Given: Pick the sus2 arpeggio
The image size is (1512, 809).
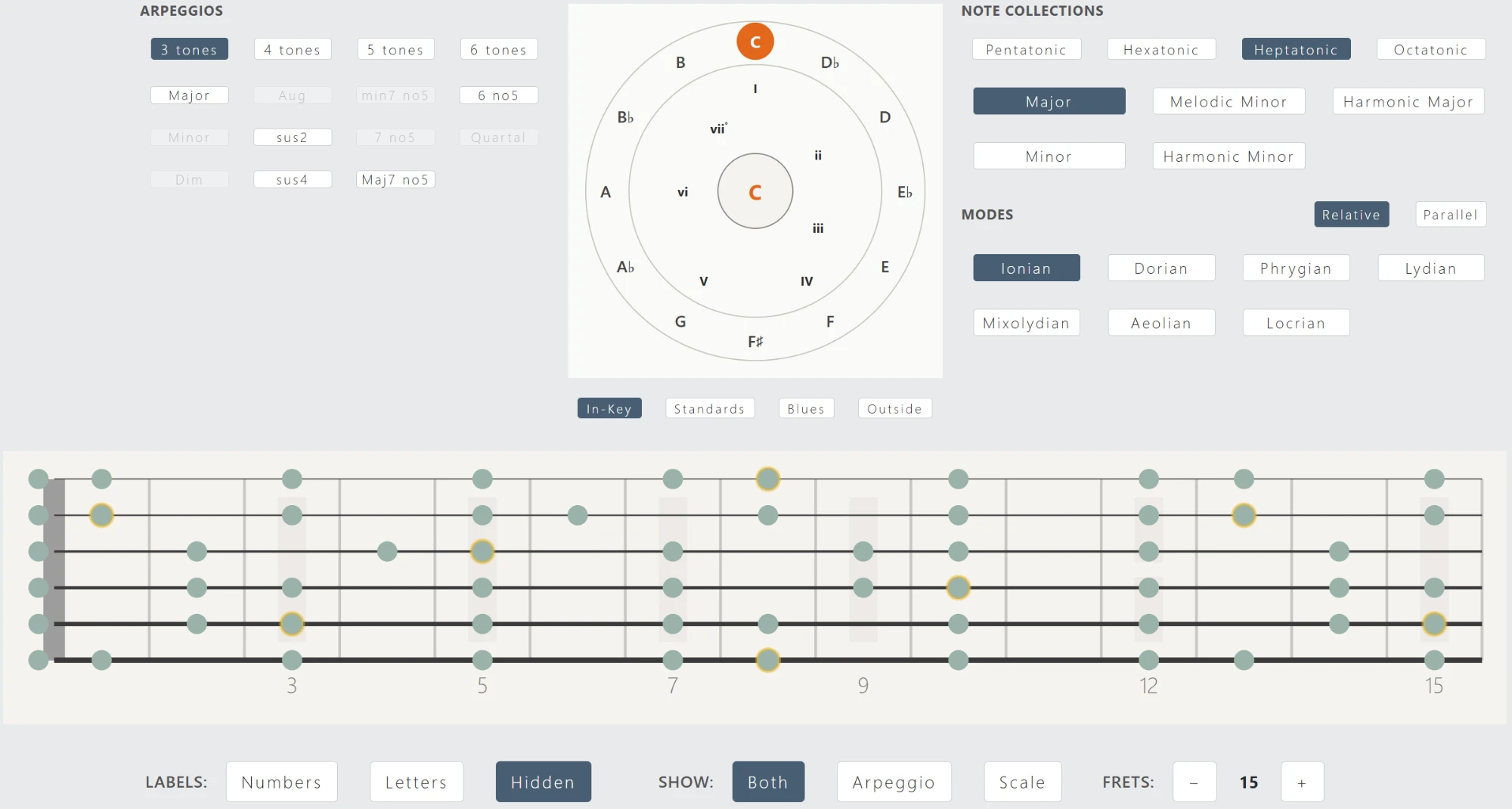Looking at the screenshot, I should pos(293,138).
